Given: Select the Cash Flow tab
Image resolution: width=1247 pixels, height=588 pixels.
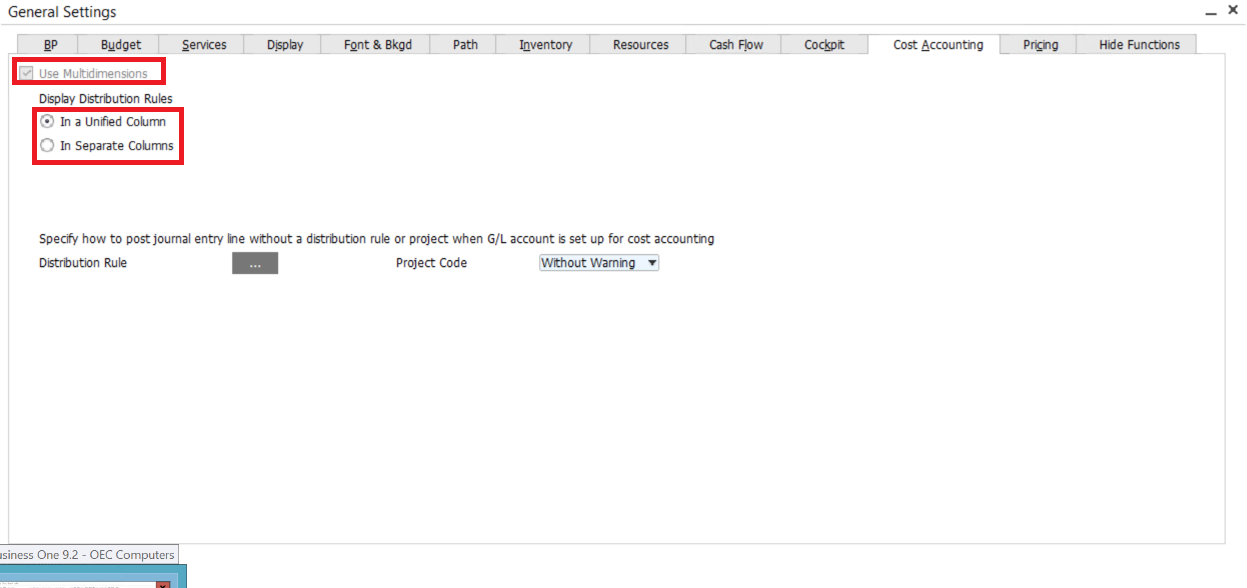Looking at the screenshot, I should pos(736,45).
